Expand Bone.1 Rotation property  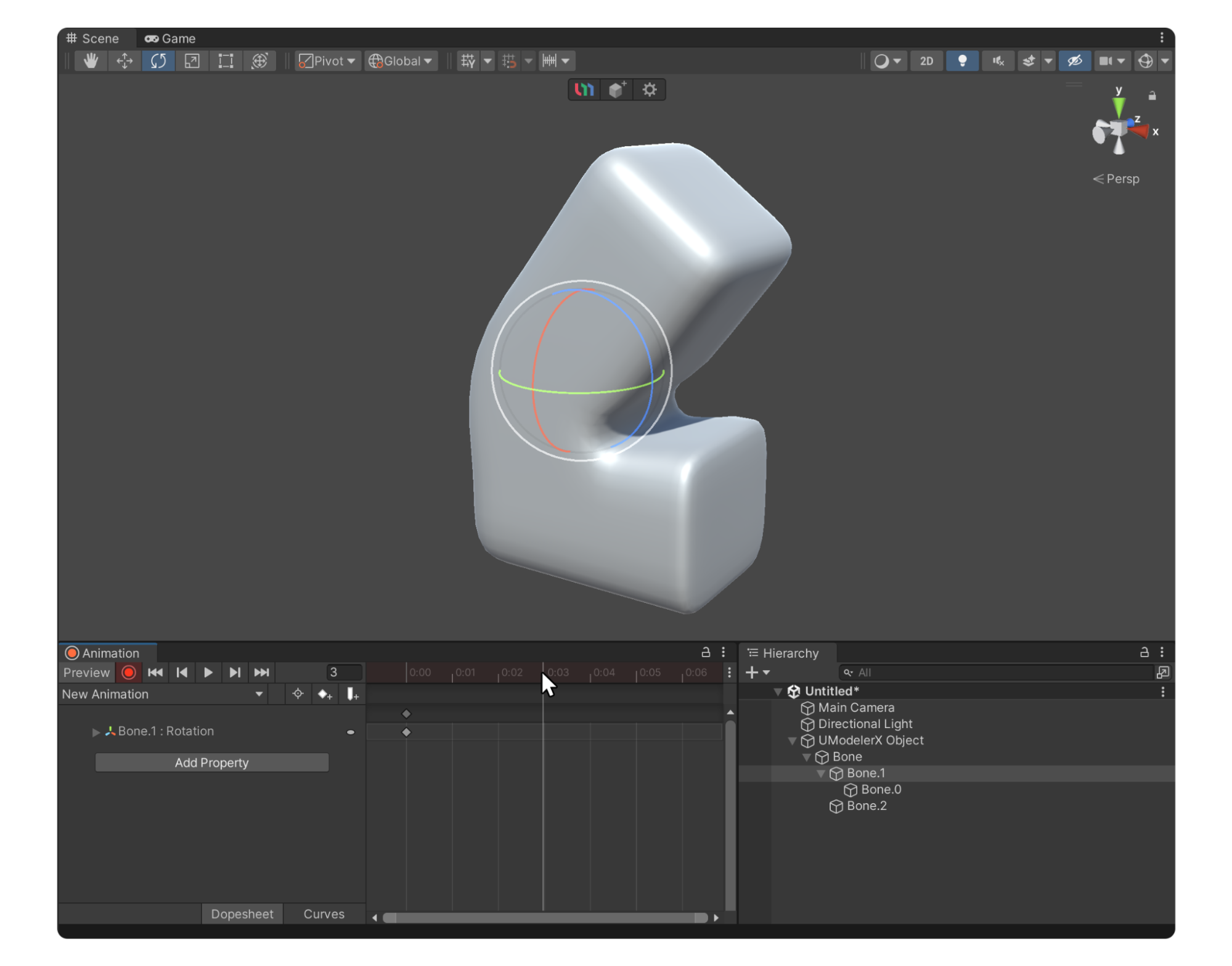pyautogui.click(x=96, y=732)
